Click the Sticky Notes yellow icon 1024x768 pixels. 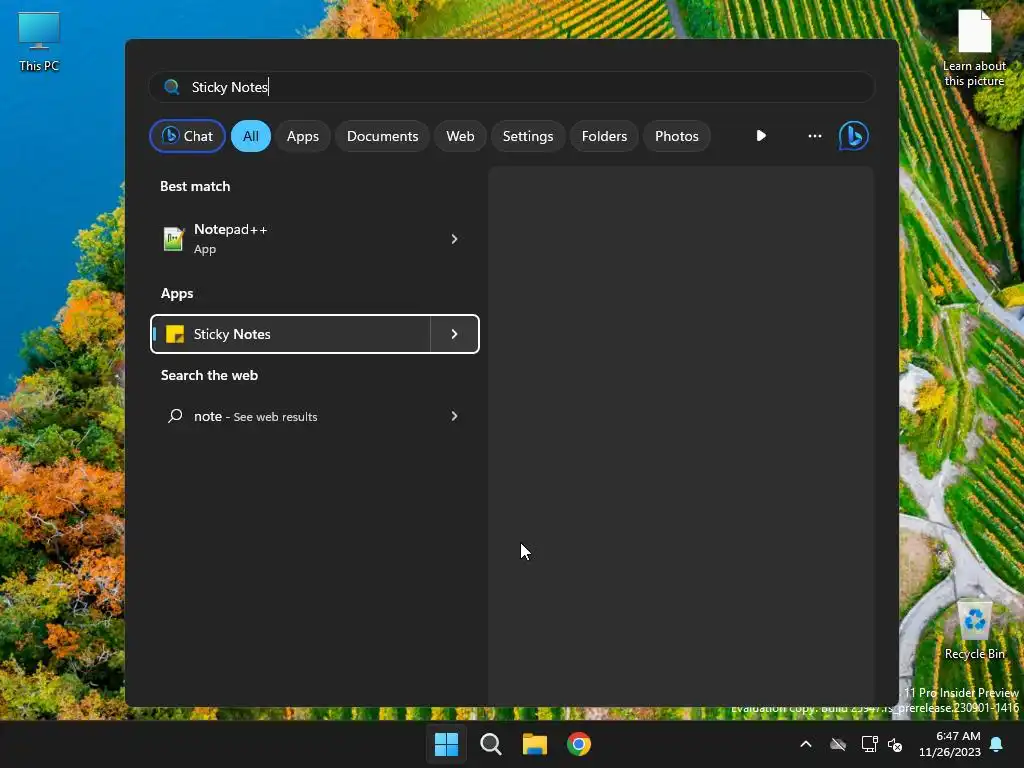175,334
